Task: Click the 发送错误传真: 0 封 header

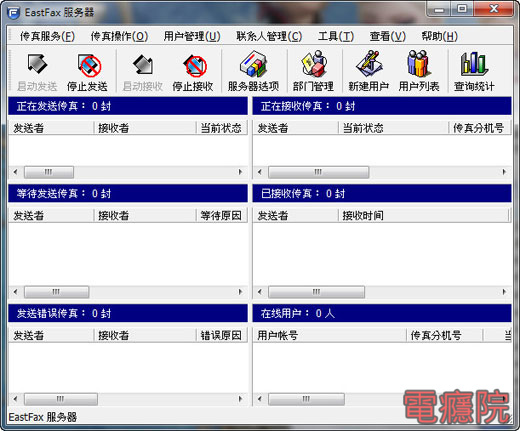Action: coord(128,313)
